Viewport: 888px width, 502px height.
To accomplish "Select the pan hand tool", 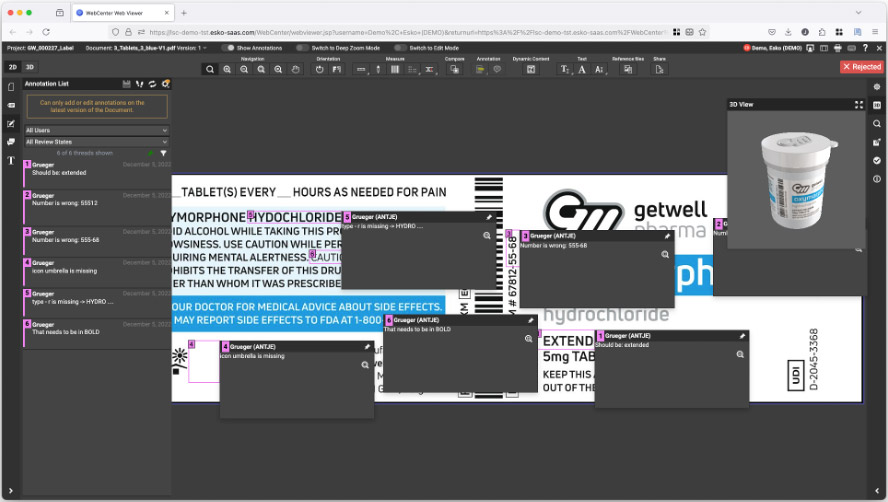I will pos(296,70).
